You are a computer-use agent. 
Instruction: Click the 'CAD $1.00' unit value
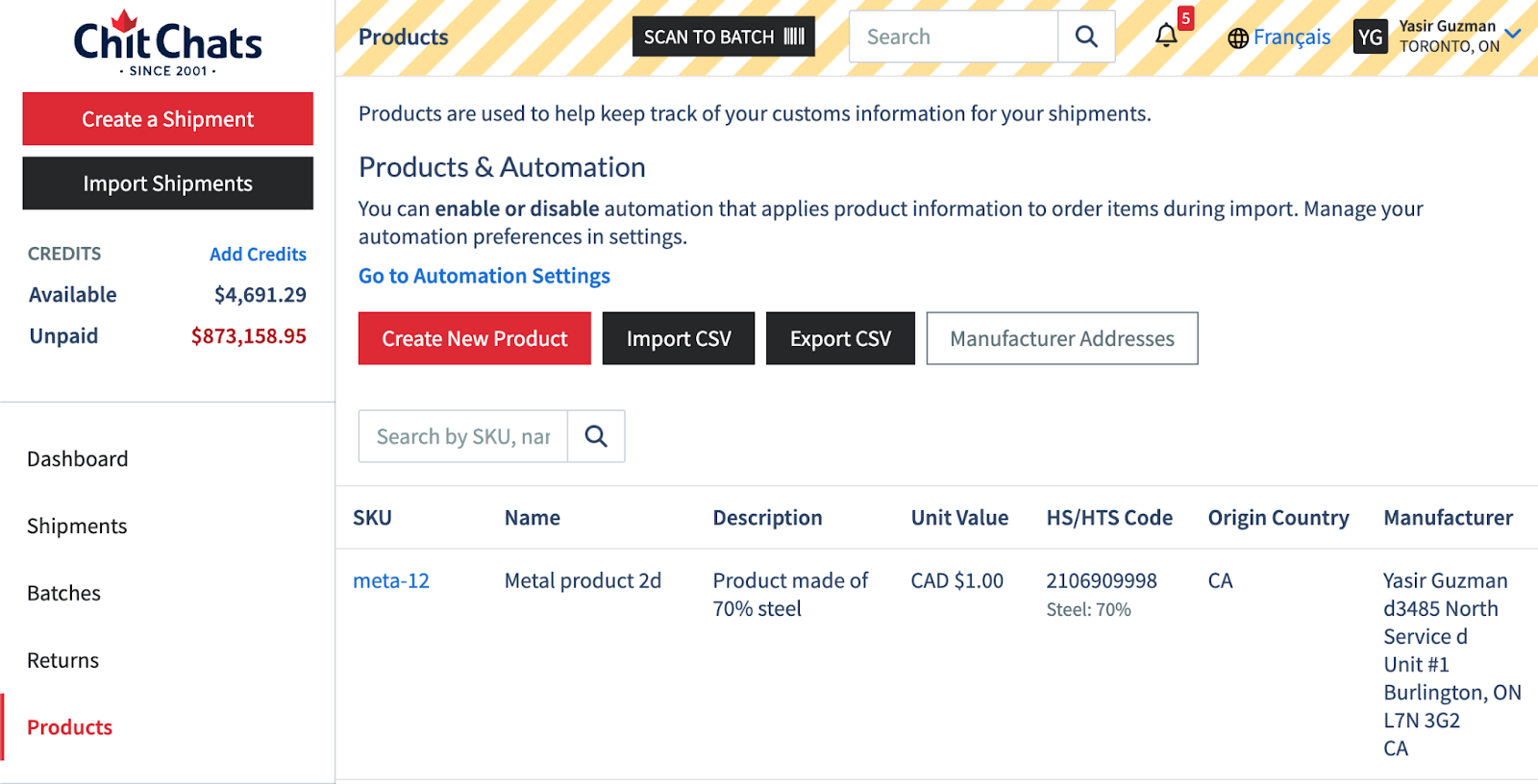pos(957,580)
